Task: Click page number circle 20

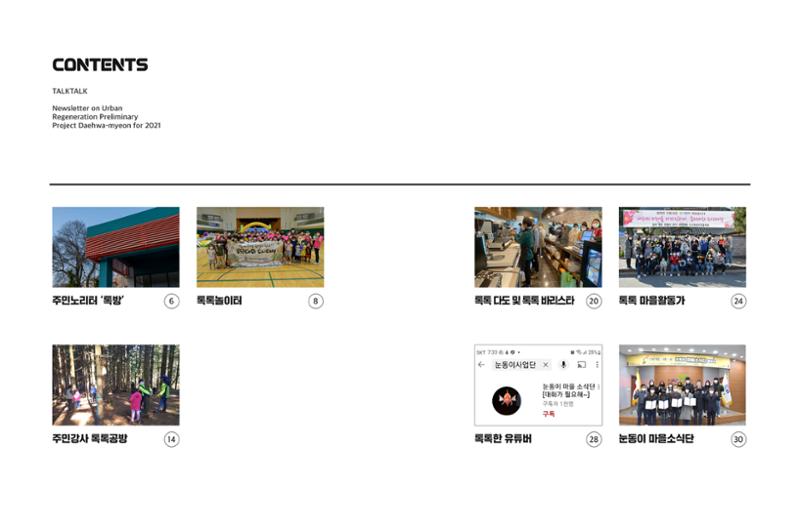Action: click(x=594, y=301)
